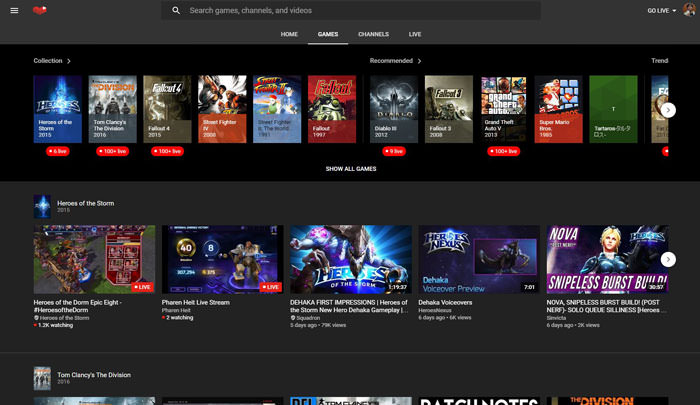Image resolution: width=700 pixels, height=405 pixels.
Task: Click the YouTube Gaming heart logo
Action: 39,10
